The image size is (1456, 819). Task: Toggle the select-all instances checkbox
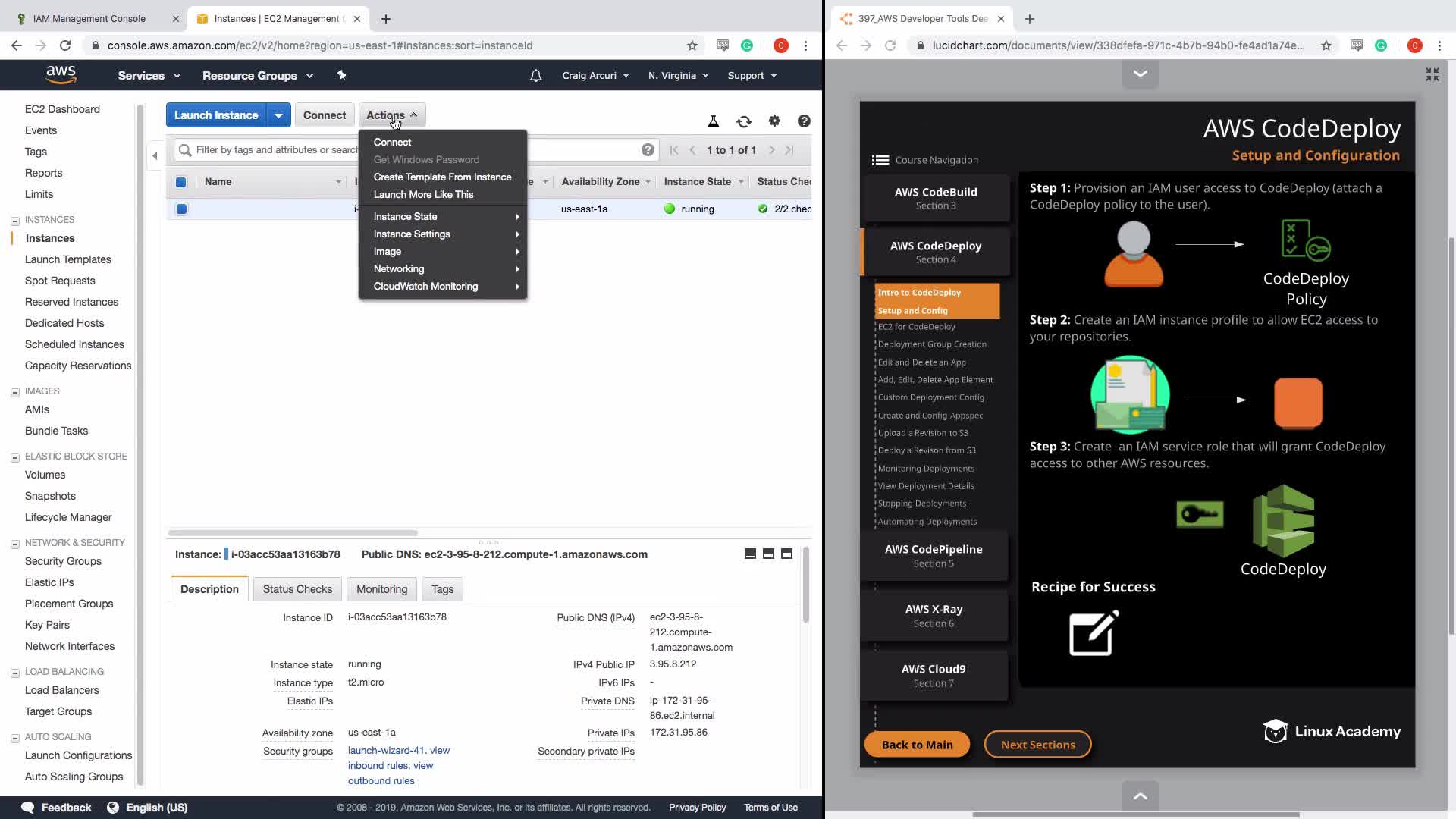181,182
